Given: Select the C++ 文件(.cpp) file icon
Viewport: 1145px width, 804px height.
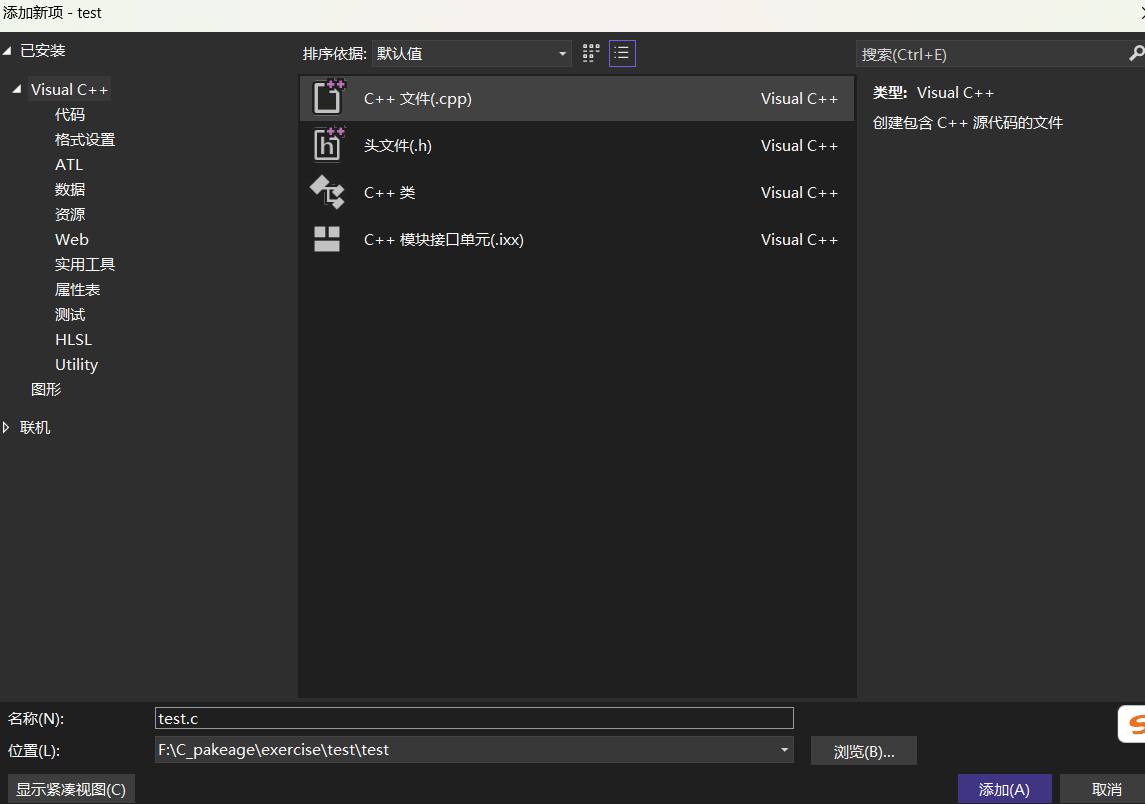Looking at the screenshot, I should click(328, 97).
